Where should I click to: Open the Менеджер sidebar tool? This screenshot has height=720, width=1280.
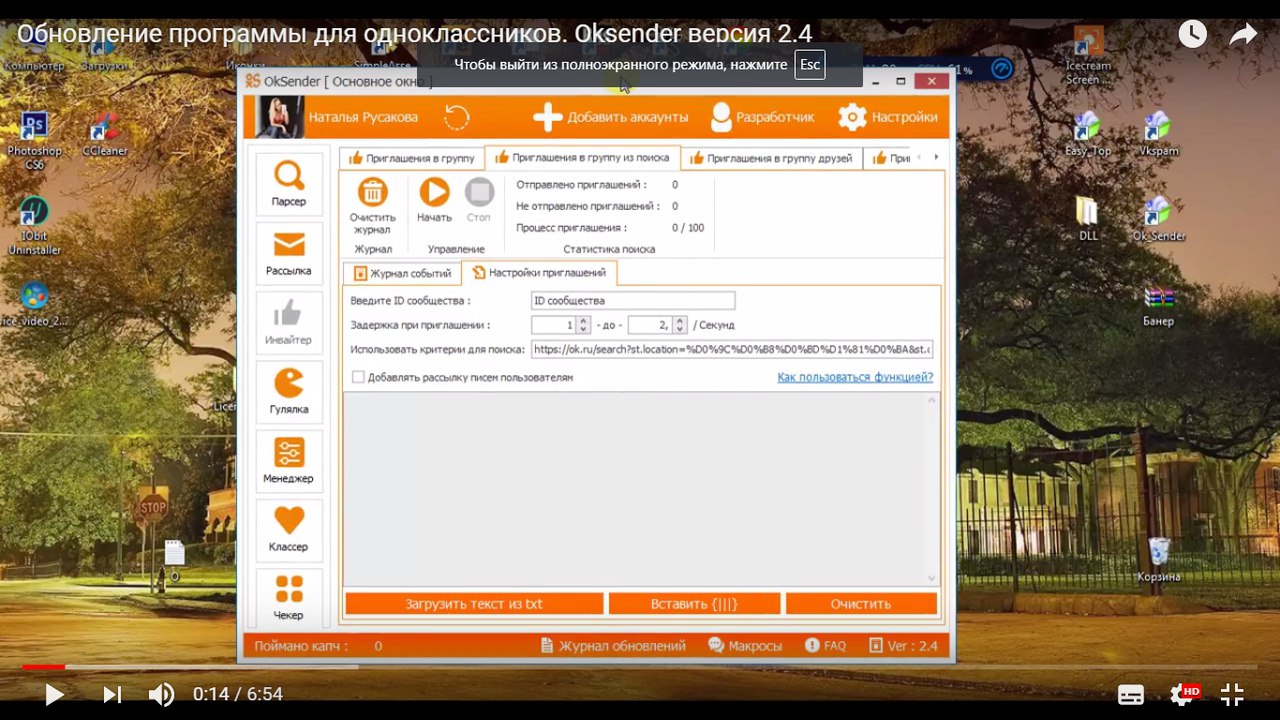click(289, 460)
